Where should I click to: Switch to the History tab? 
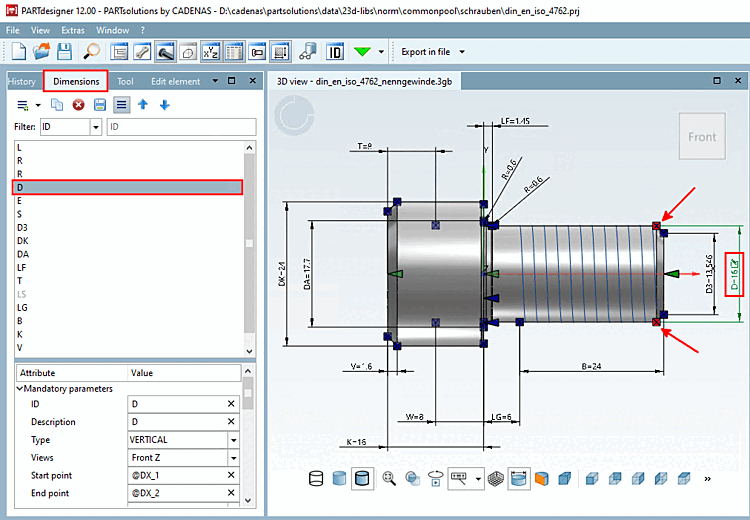22,81
